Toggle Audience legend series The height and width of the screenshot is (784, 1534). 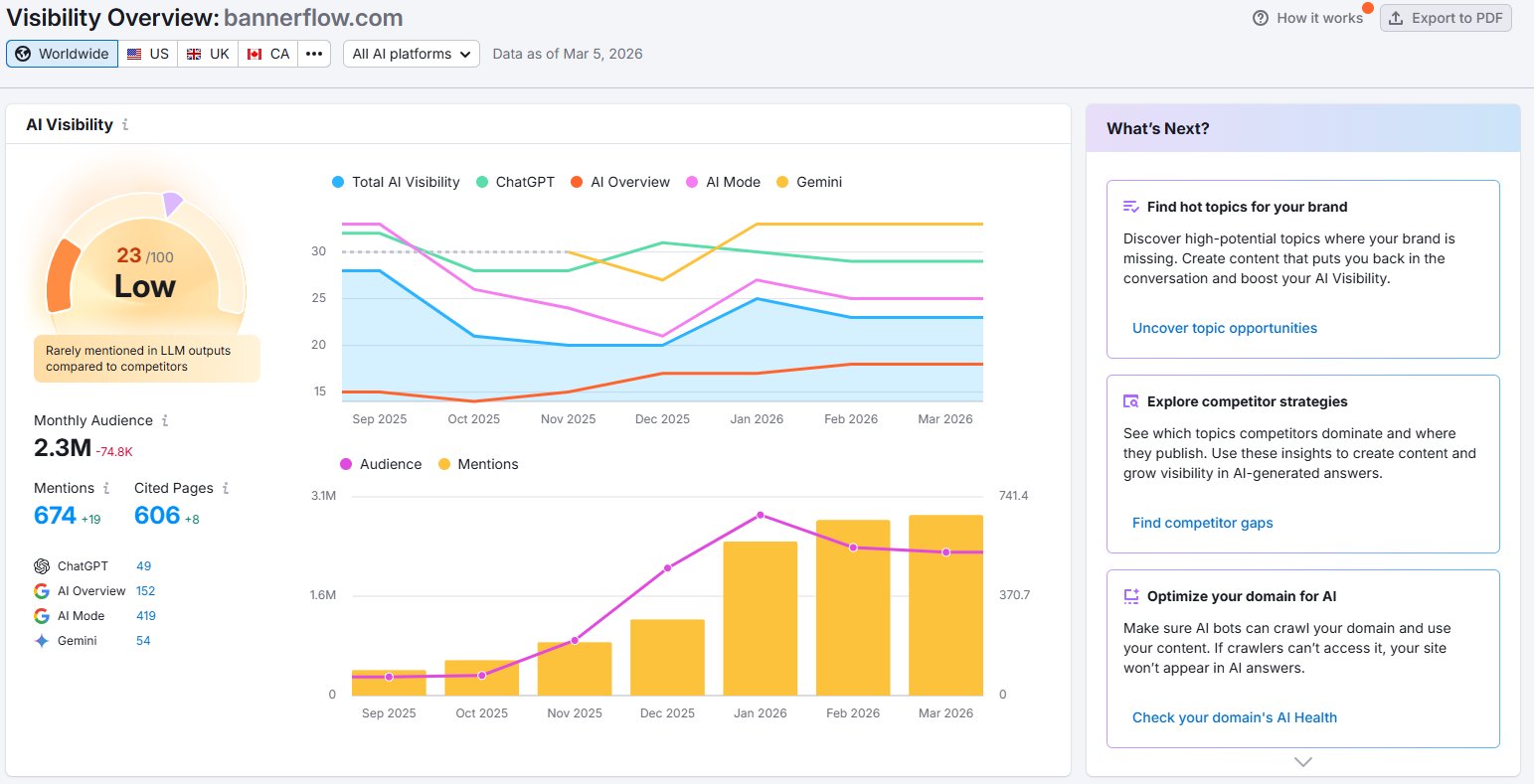[381, 464]
